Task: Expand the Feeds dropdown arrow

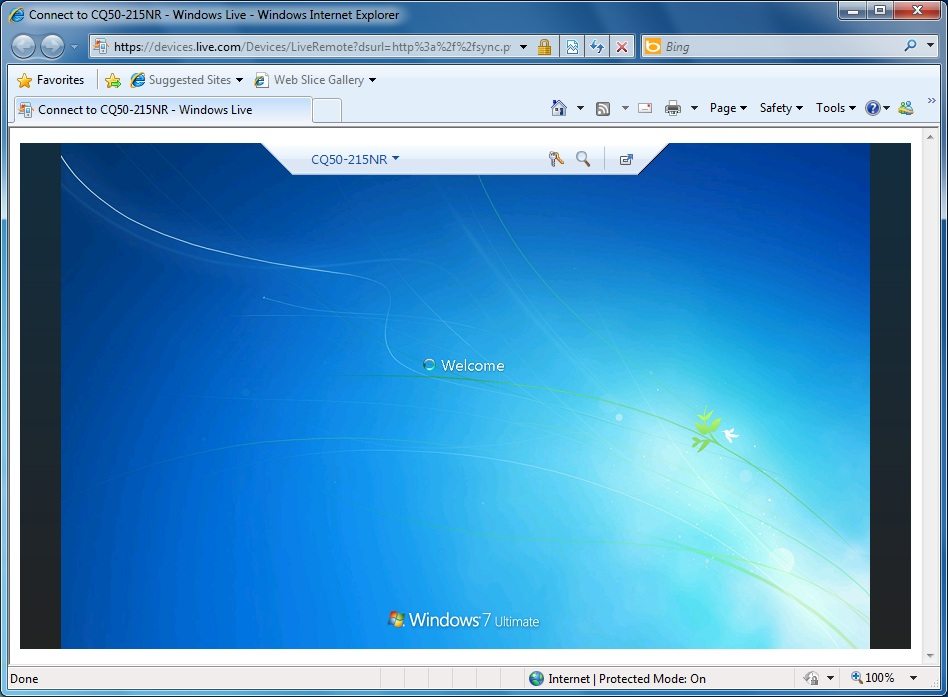Action: [625, 108]
